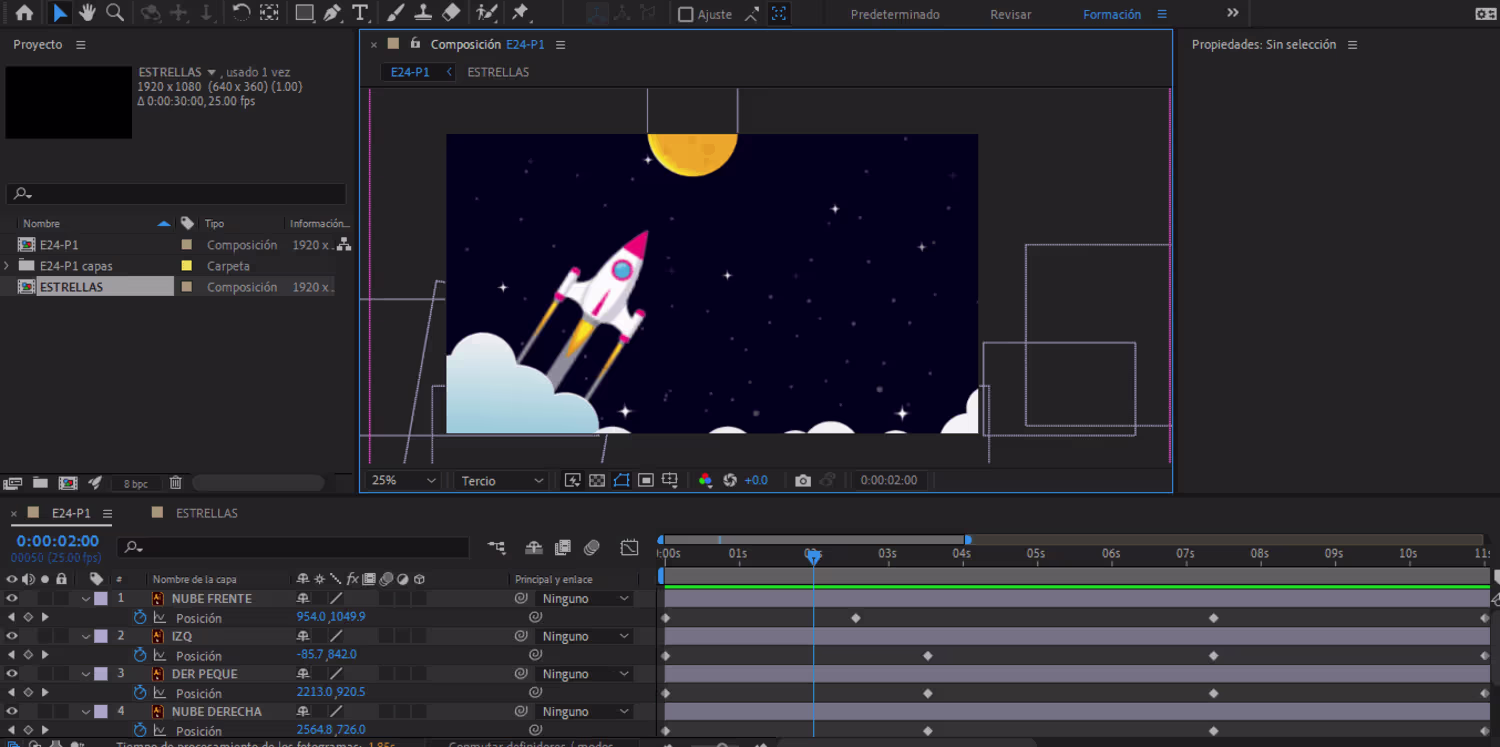Take a snapshot with camera icon

point(802,481)
